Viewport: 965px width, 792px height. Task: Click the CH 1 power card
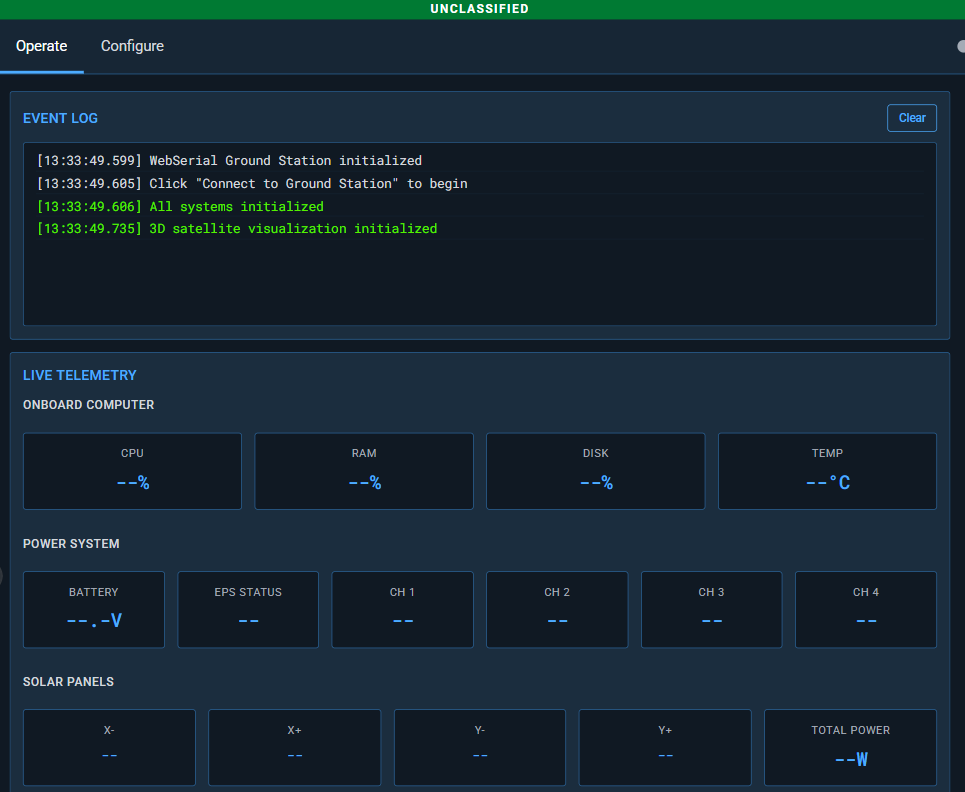coord(402,610)
